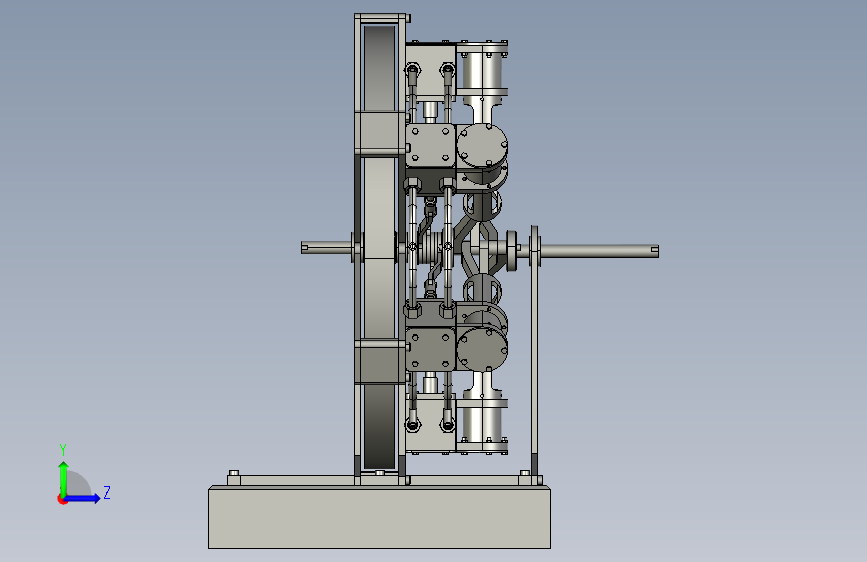Select the upper round bolted cover plate
This screenshot has height=562, width=867.
482,145
